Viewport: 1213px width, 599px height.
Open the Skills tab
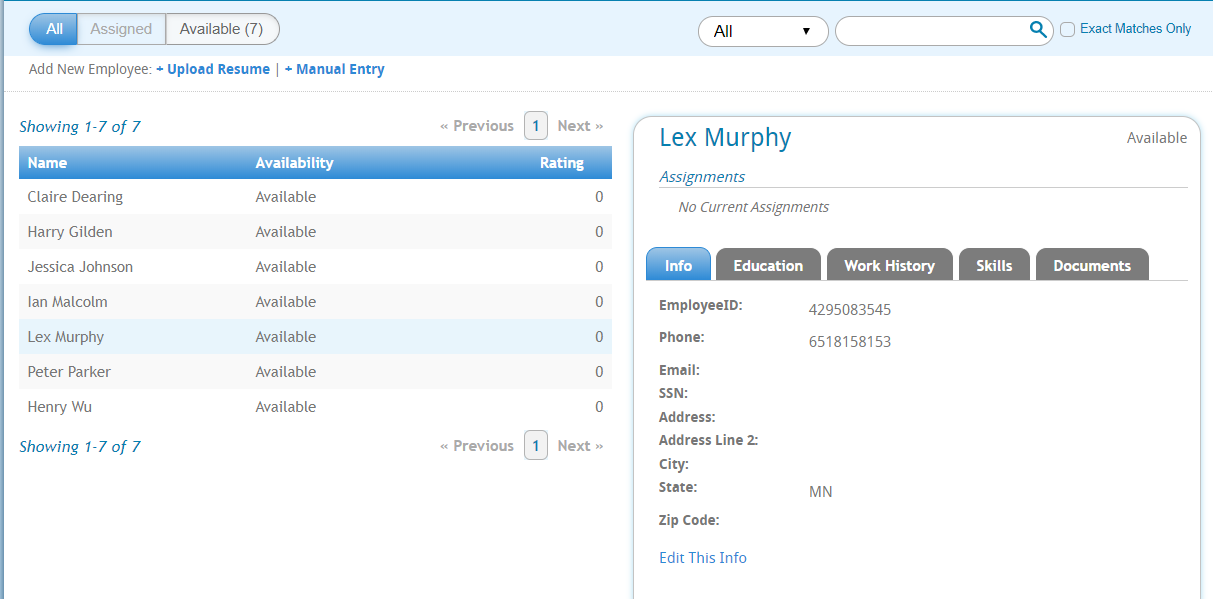coord(994,265)
